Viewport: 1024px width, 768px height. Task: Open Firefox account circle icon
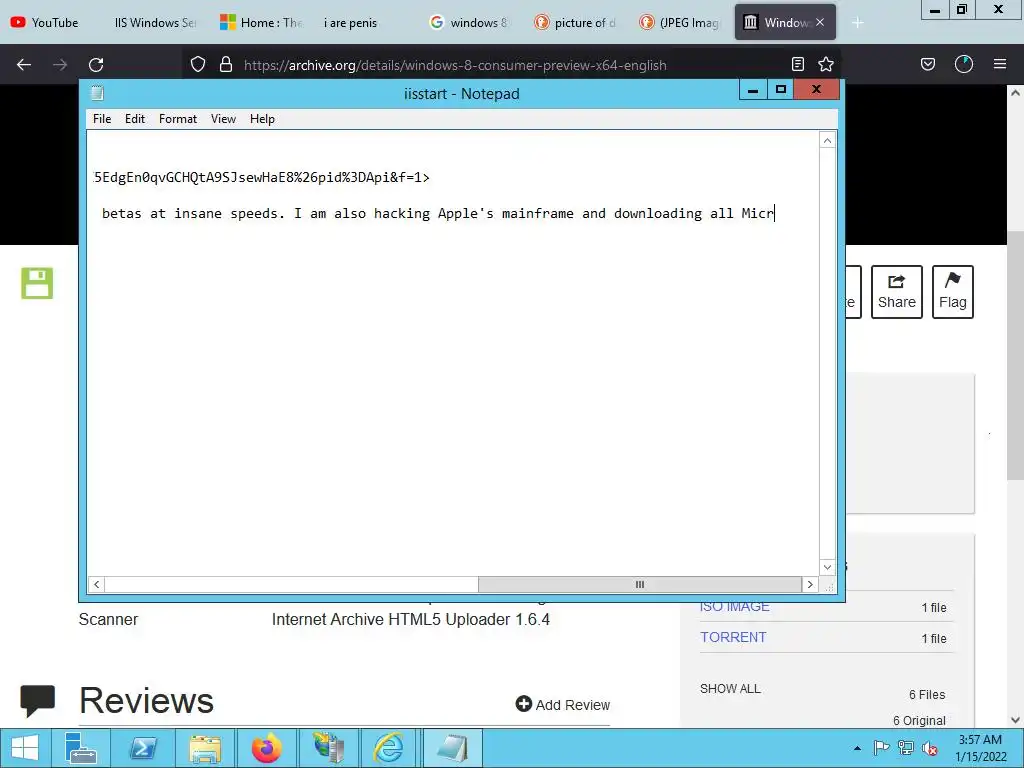click(964, 64)
